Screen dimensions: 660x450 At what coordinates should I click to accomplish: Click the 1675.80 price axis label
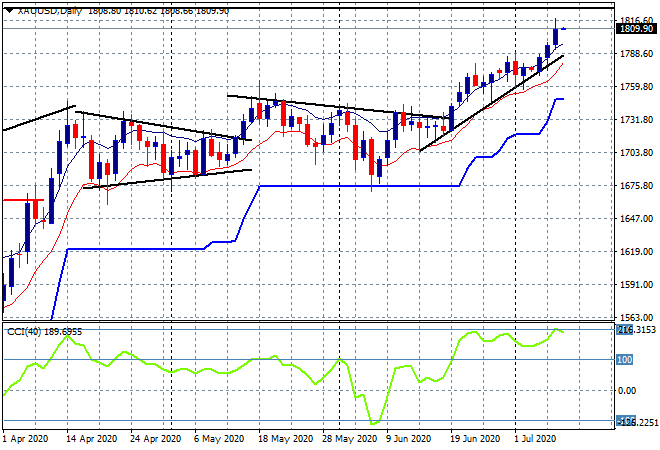[x=637, y=186]
